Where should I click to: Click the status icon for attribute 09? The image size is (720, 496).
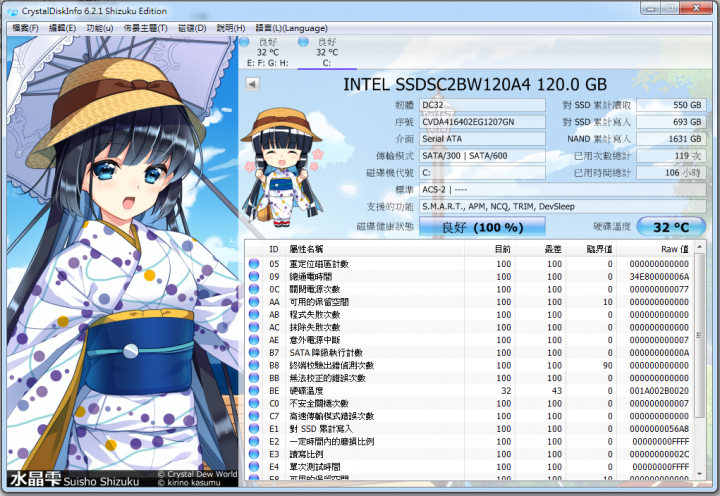(254, 276)
